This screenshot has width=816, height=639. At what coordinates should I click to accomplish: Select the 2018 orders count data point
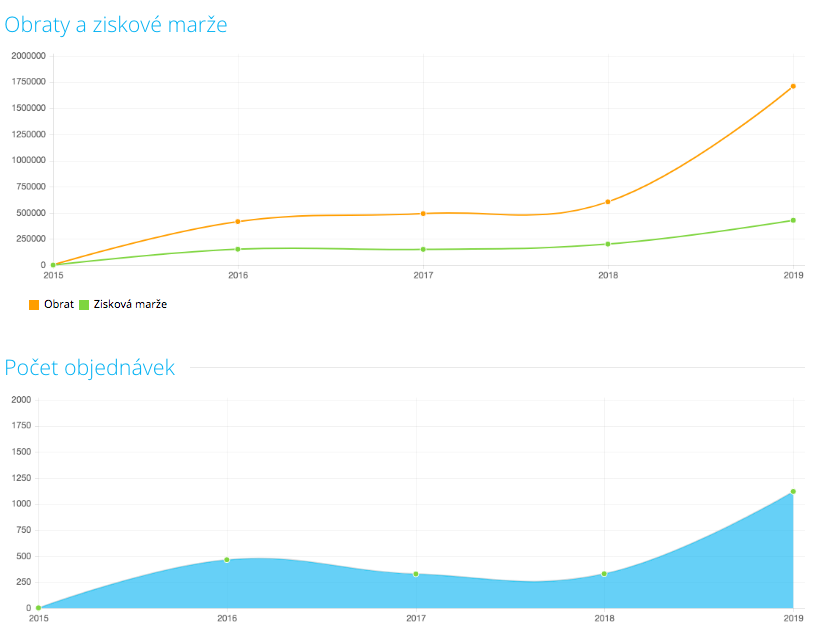pyautogui.click(x=604, y=574)
